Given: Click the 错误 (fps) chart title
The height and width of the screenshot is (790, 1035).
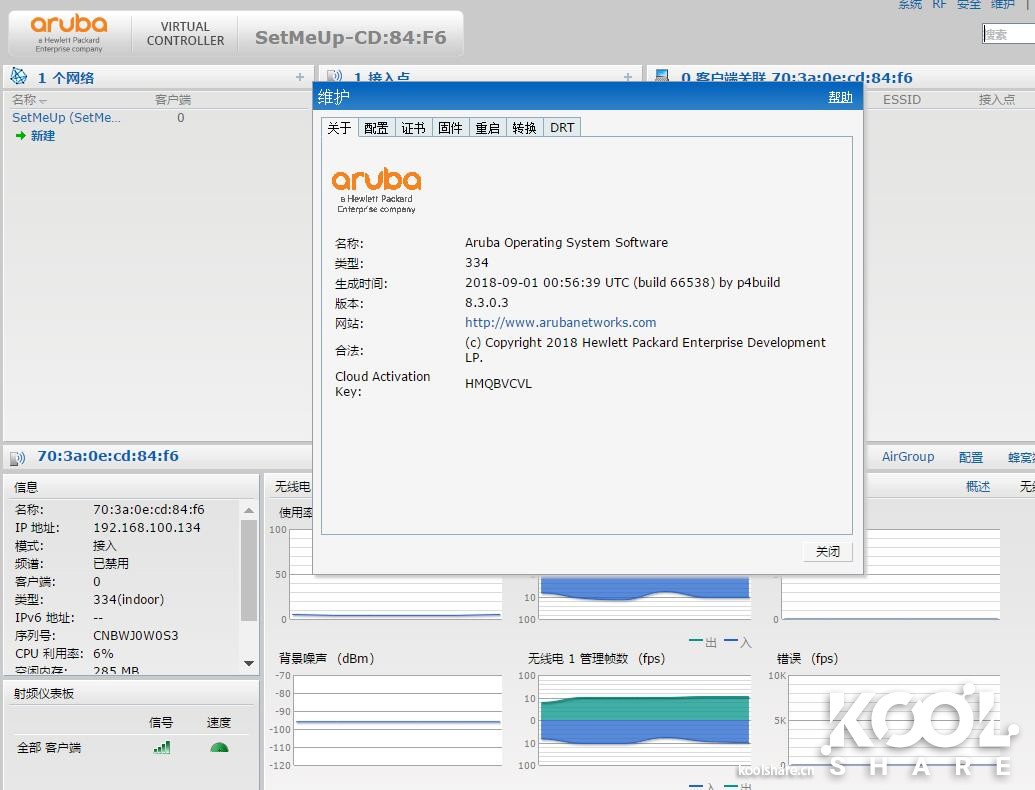Looking at the screenshot, I should tap(807, 658).
